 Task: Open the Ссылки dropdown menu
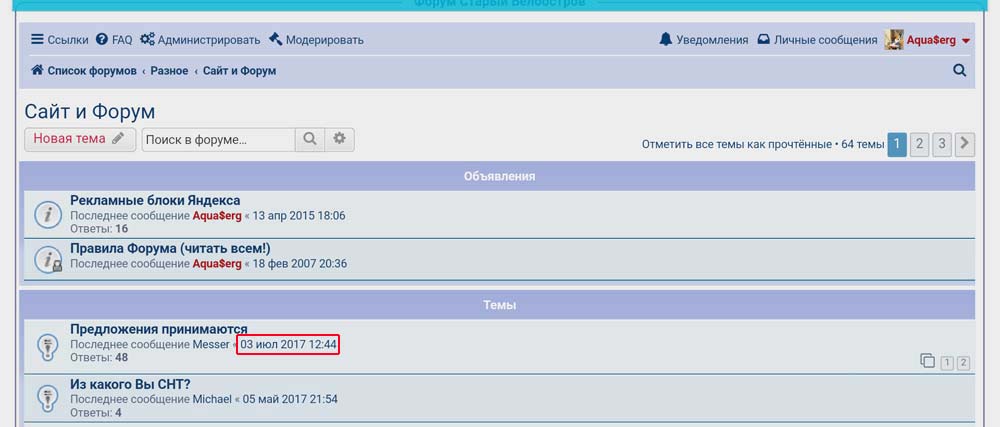59,40
